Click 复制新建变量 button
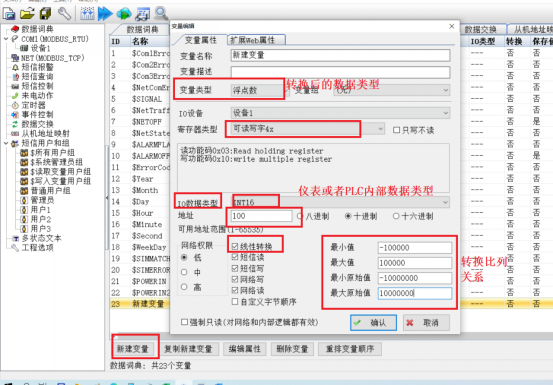This screenshot has width=553, height=385. [188, 349]
